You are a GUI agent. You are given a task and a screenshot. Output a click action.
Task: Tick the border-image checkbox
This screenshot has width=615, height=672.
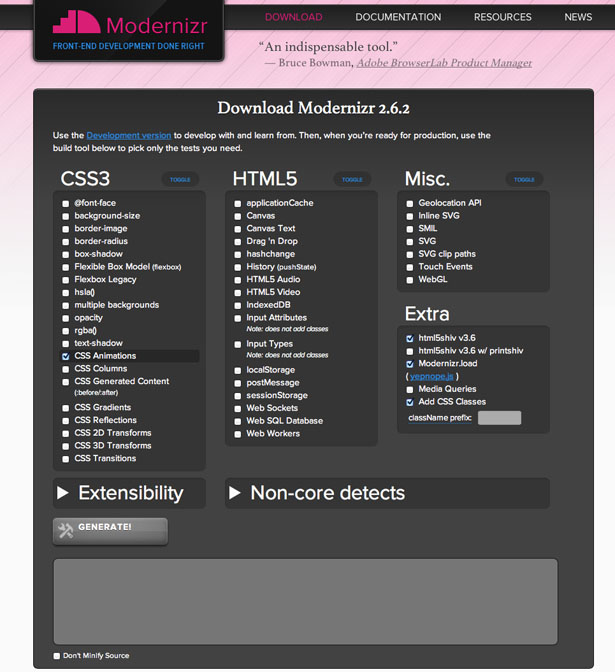[66, 229]
